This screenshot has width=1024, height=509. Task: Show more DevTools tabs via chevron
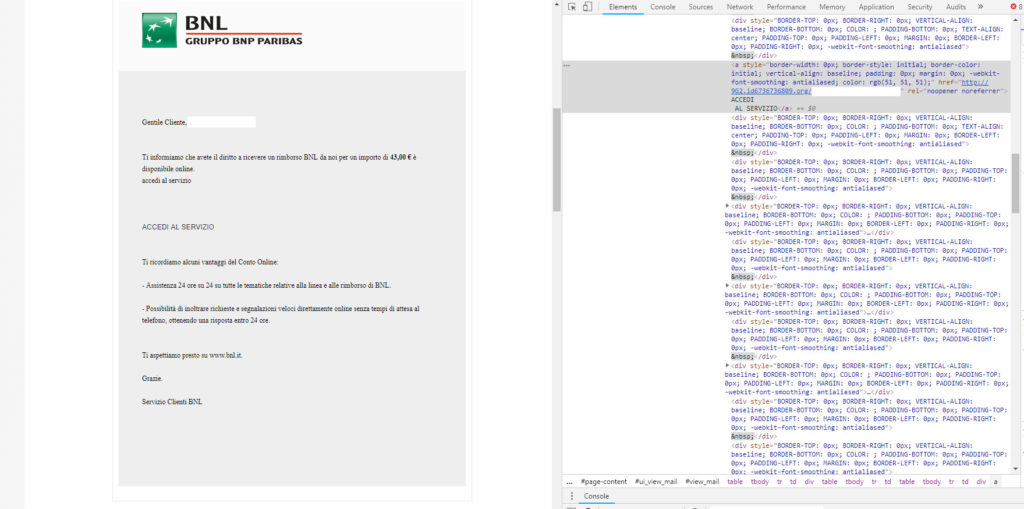click(980, 7)
